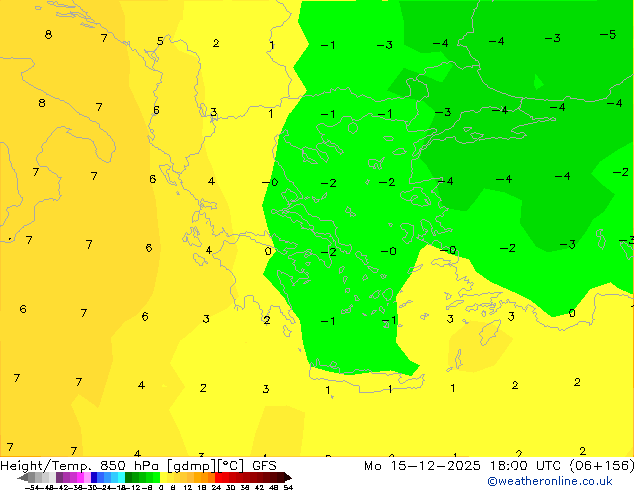Pick the darkest green legend swatch near -12

tap(128, 477)
